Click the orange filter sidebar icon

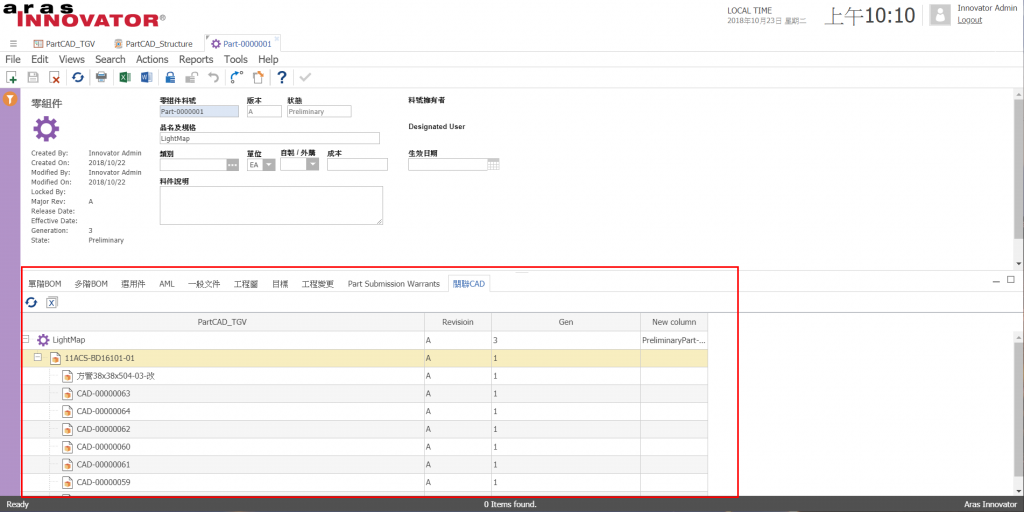click(x=10, y=100)
